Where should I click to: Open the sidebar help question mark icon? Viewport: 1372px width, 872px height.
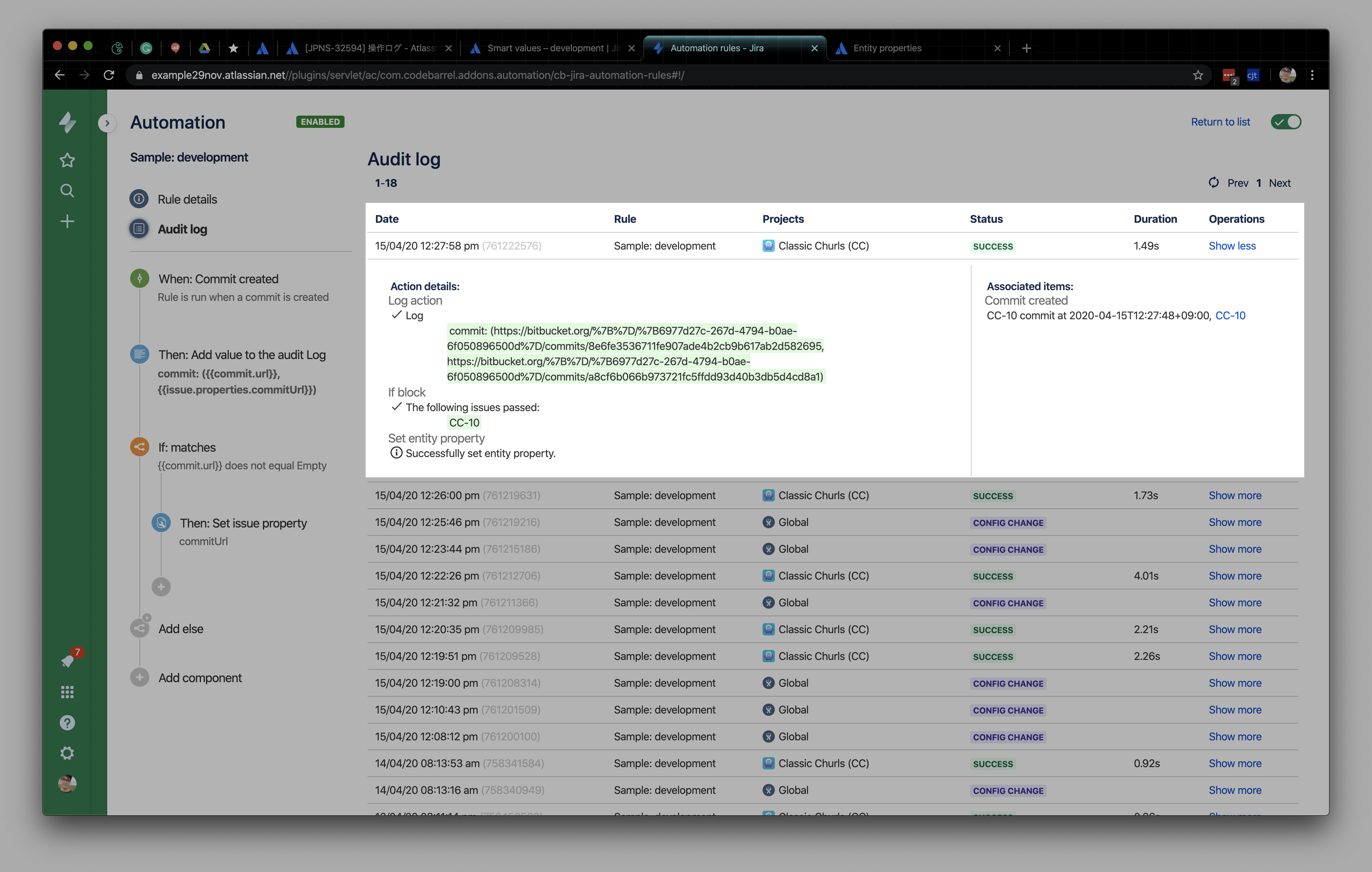pyautogui.click(x=67, y=723)
